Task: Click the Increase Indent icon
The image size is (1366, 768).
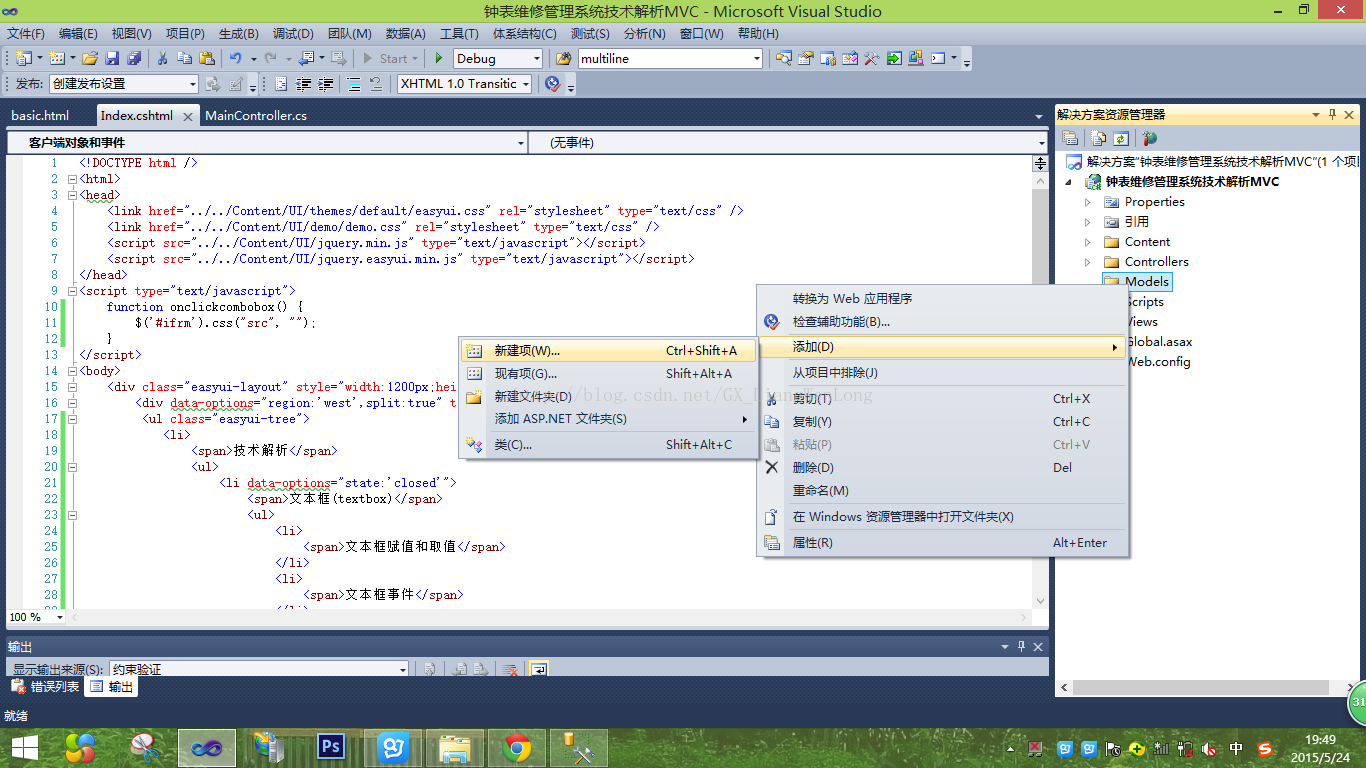Action: (325, 84)
